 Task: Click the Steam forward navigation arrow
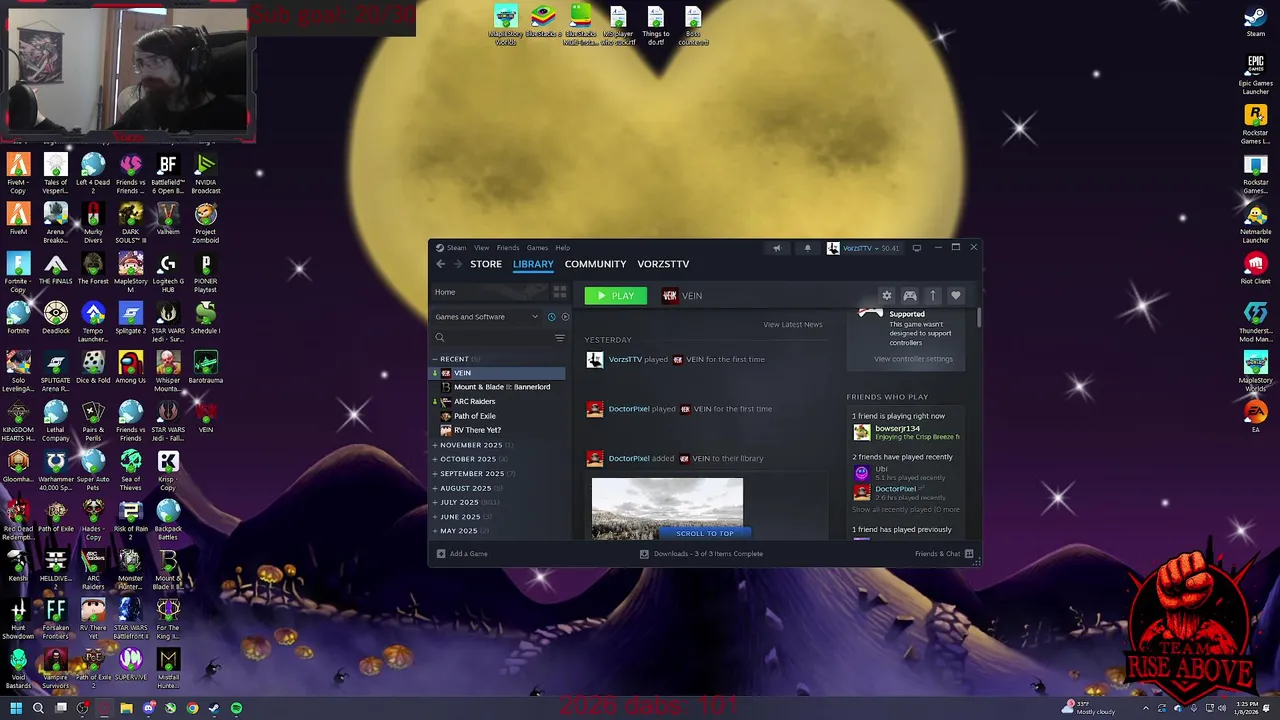[x=458, y=264]
